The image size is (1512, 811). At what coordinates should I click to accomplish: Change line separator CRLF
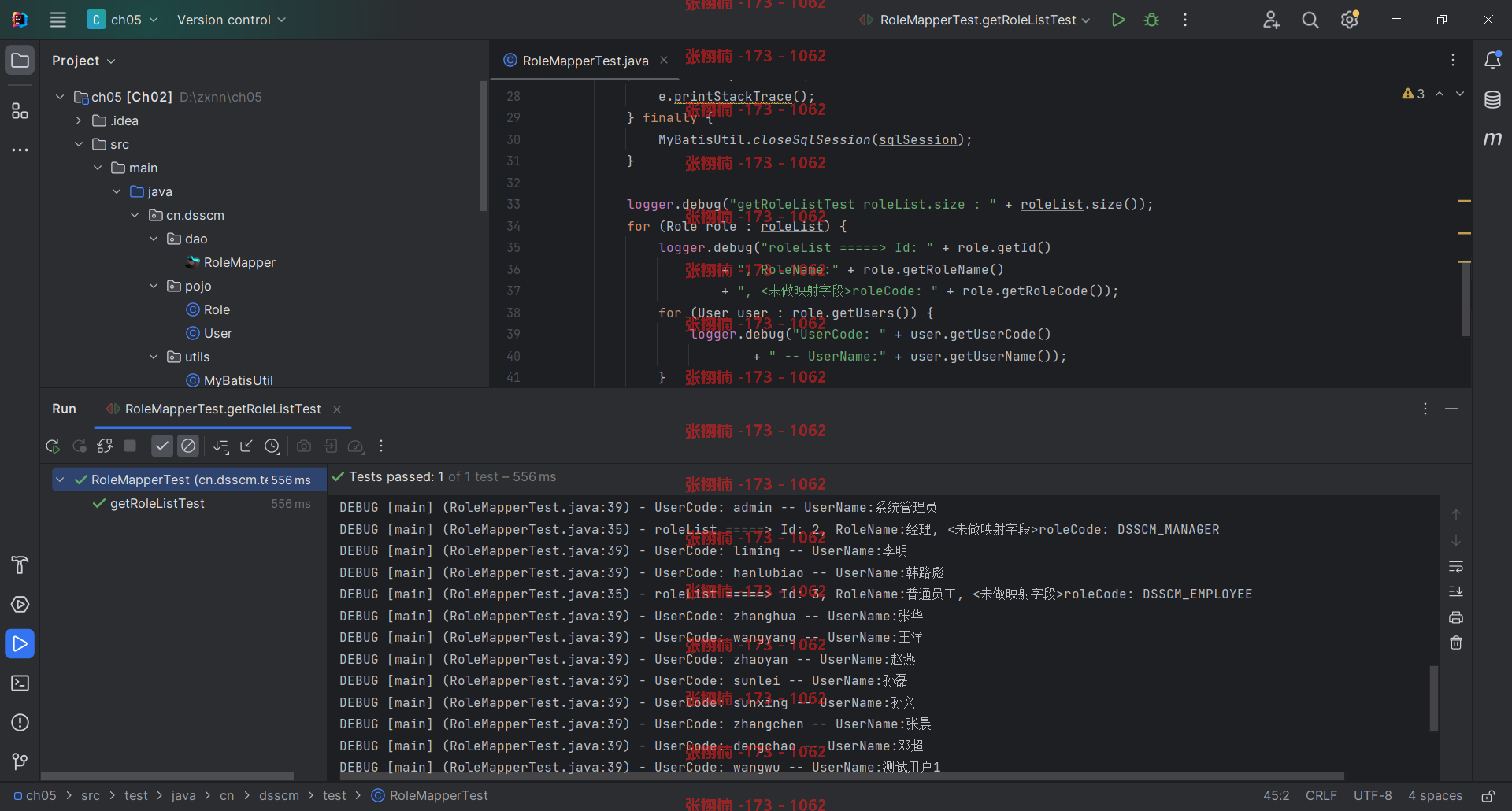tap(1321, 795)
